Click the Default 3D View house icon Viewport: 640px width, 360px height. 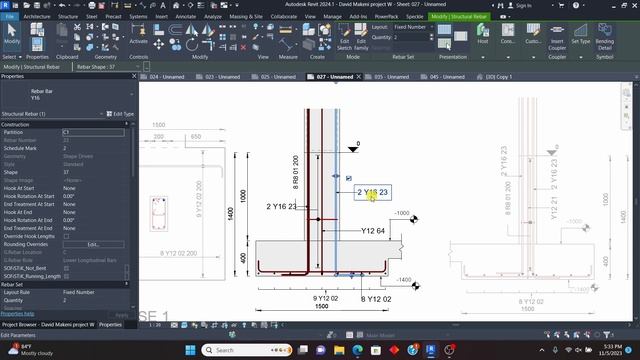[176, 5]
